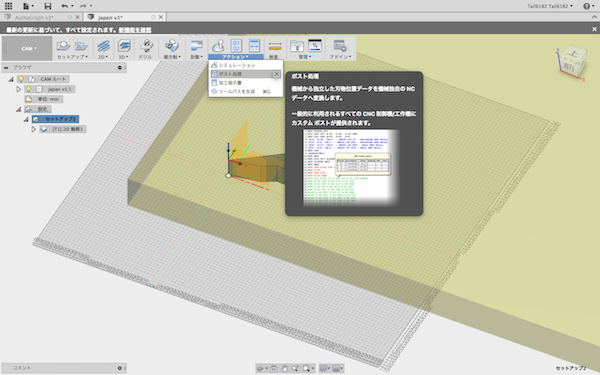Click the New Setup icon
The height and width of the screenshot is (375, 600).
click(x=63, y=46)
